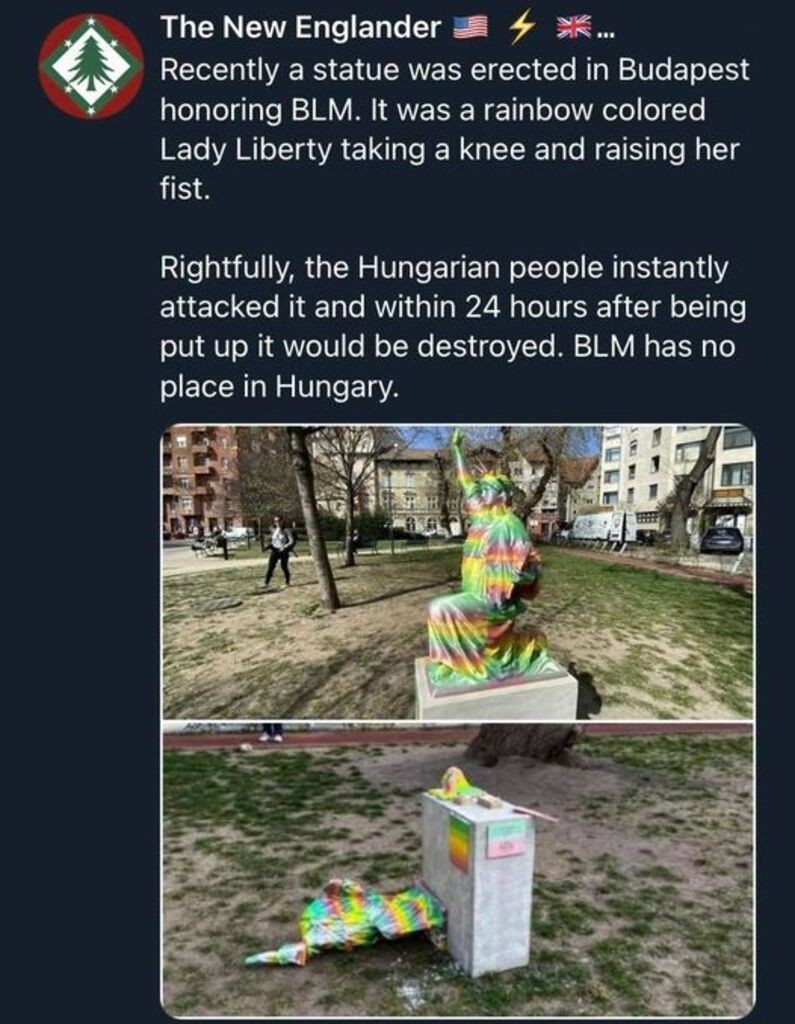
Task: Click the rainbow gradient sticker on pedestal side
Action: (x=459, y=842)
